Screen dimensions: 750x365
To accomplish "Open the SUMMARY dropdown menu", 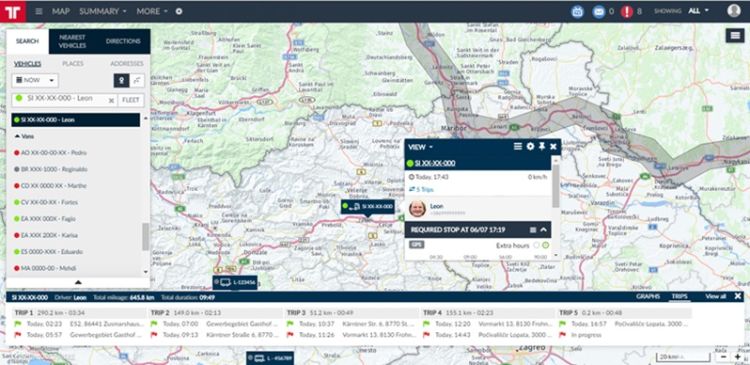I will (103, 11).
